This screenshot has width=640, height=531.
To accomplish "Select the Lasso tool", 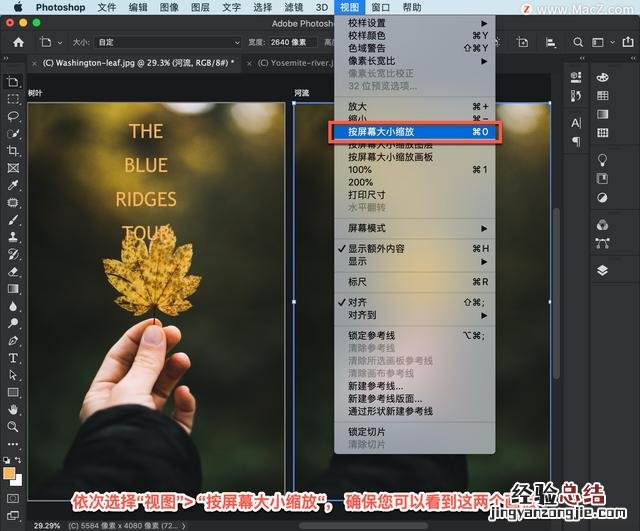I will [x=13, y=116].
